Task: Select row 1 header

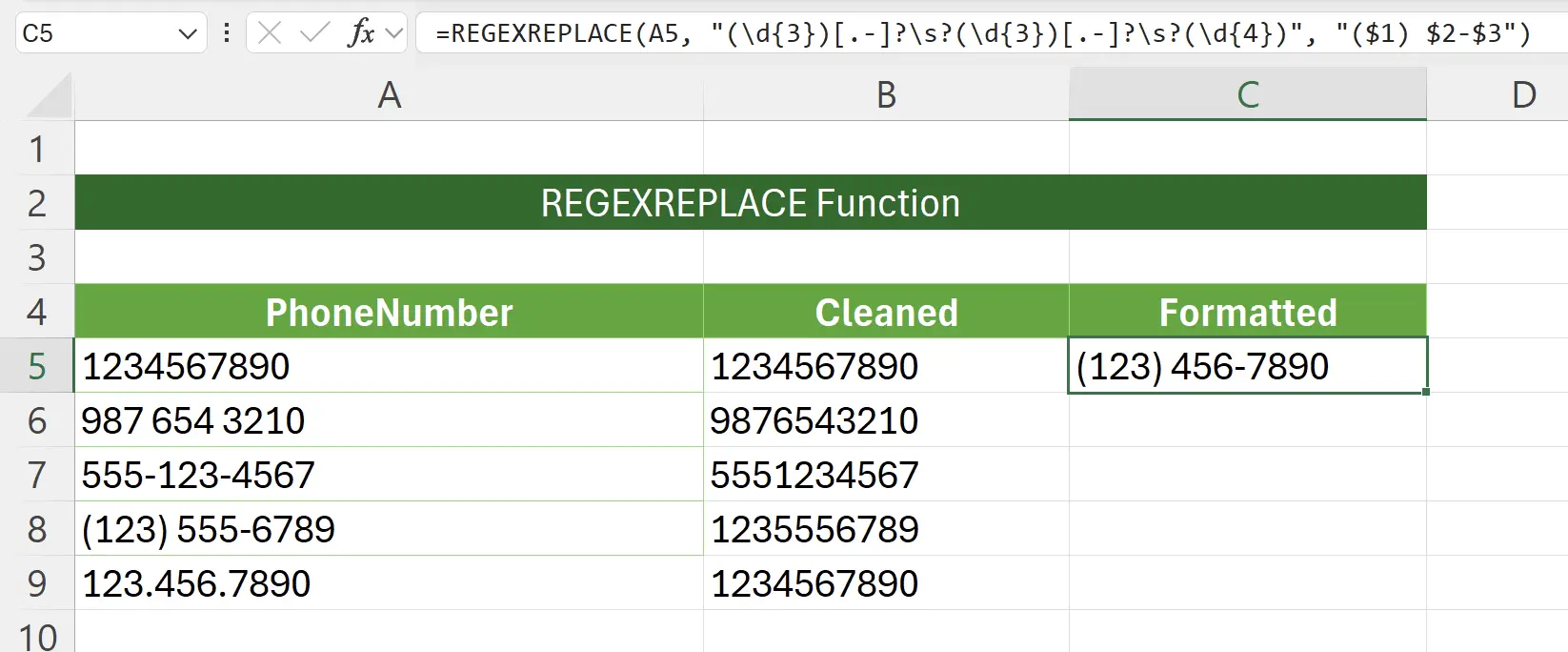Action: tap(37, 149)
